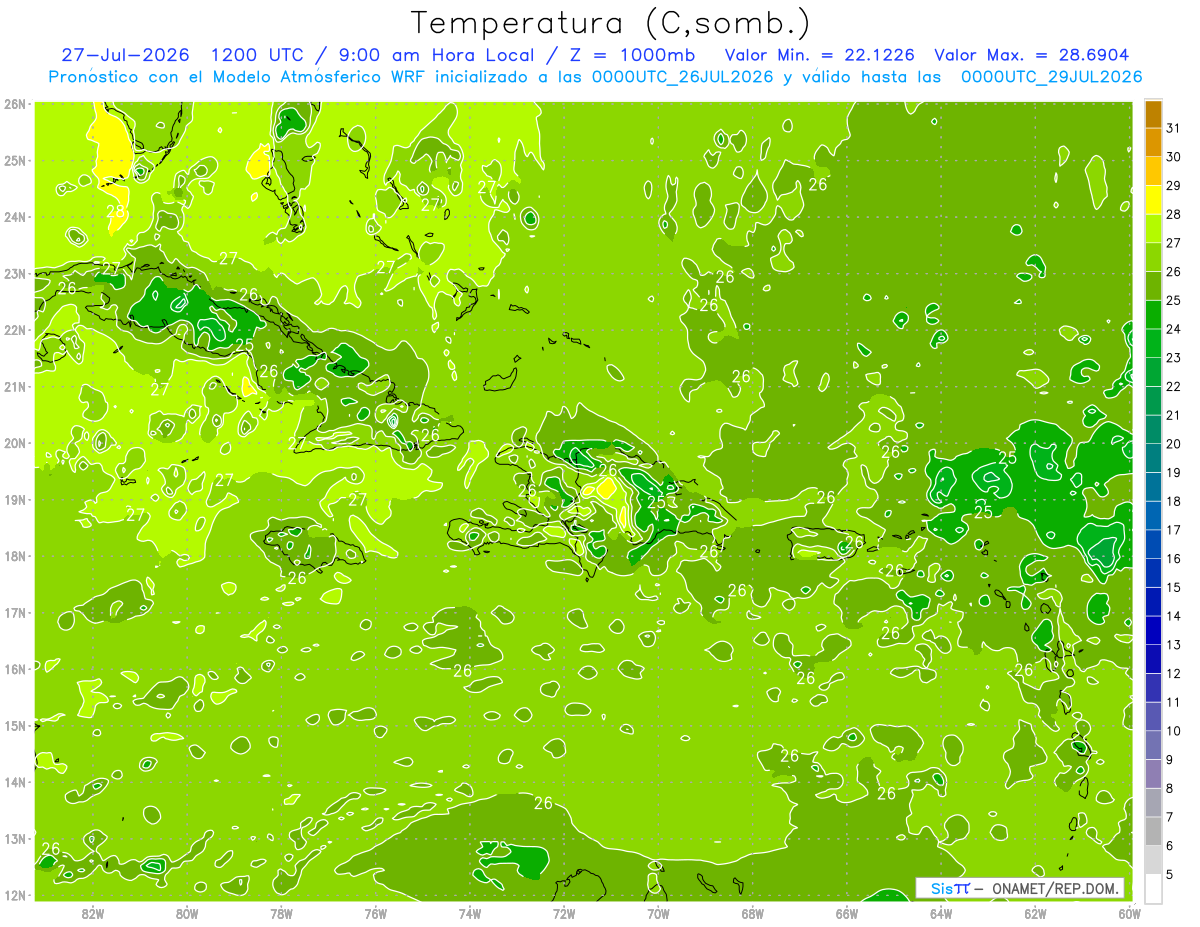The image size is (1200, 927).
Task: Click the '80W' longitude axis label
Action: [187, 914]
